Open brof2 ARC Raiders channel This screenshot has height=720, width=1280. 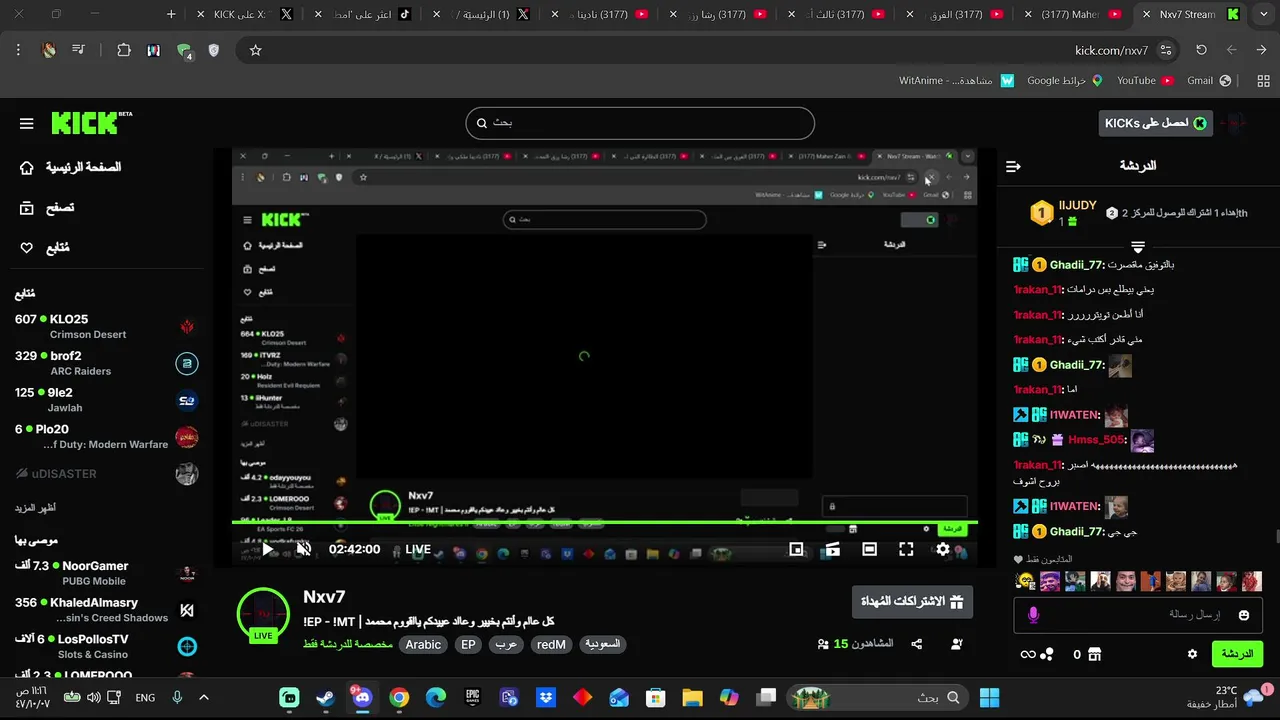(x=106, y=363)
